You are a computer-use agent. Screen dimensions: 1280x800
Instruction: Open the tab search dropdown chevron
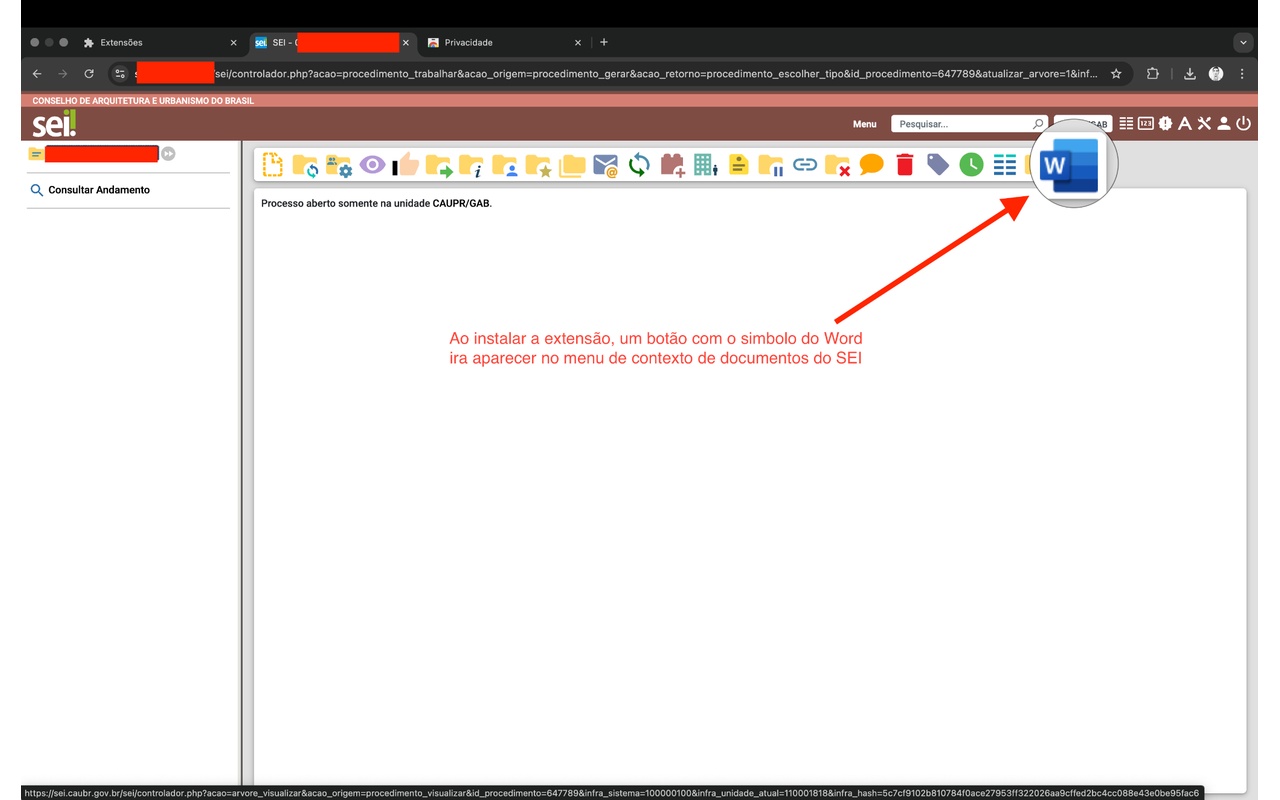[1243, 43]
